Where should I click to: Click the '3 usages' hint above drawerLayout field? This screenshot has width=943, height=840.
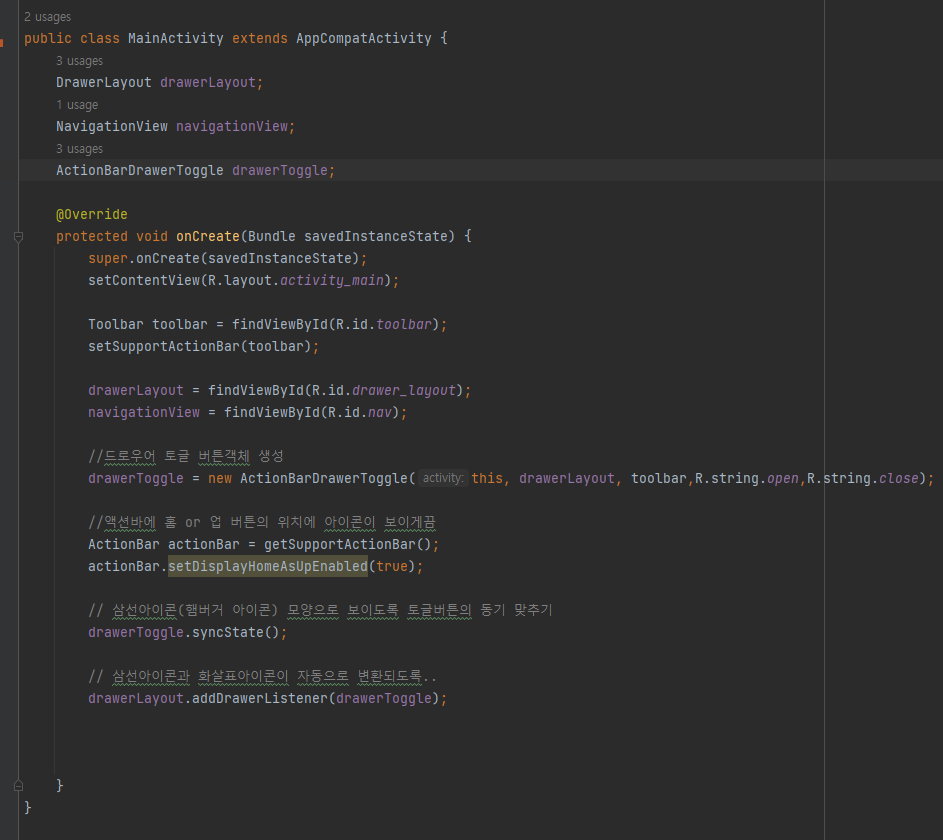[79, 61]
